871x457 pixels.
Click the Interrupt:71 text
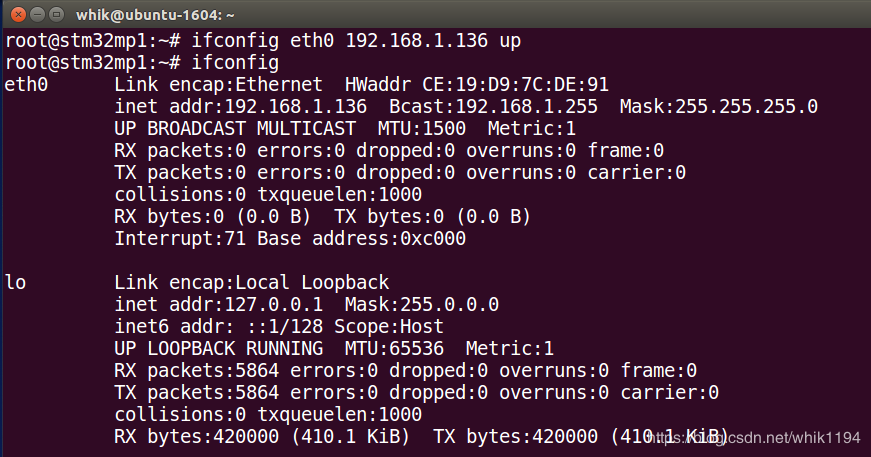[x=180, y=238]
